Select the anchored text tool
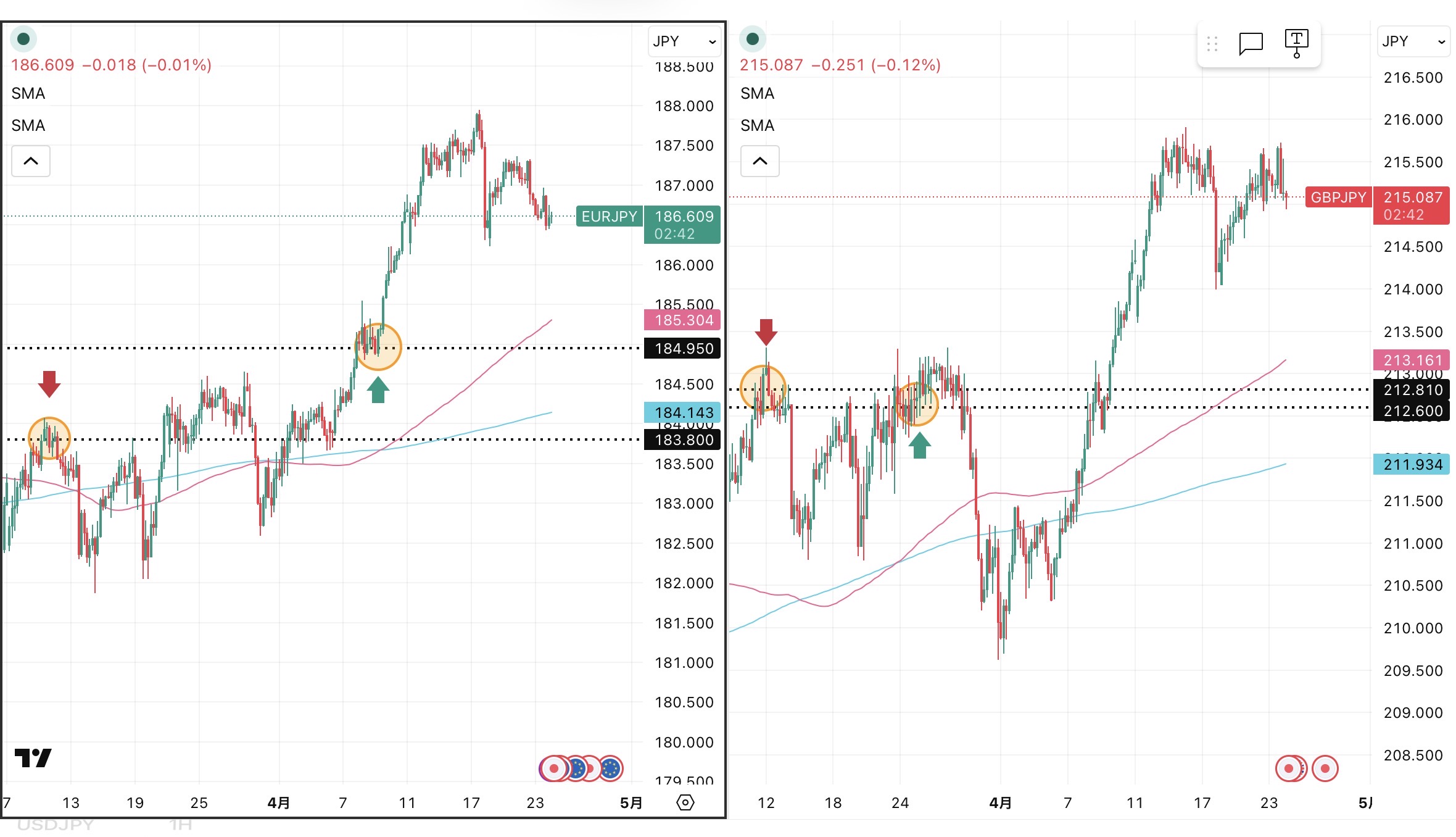 1296,43
